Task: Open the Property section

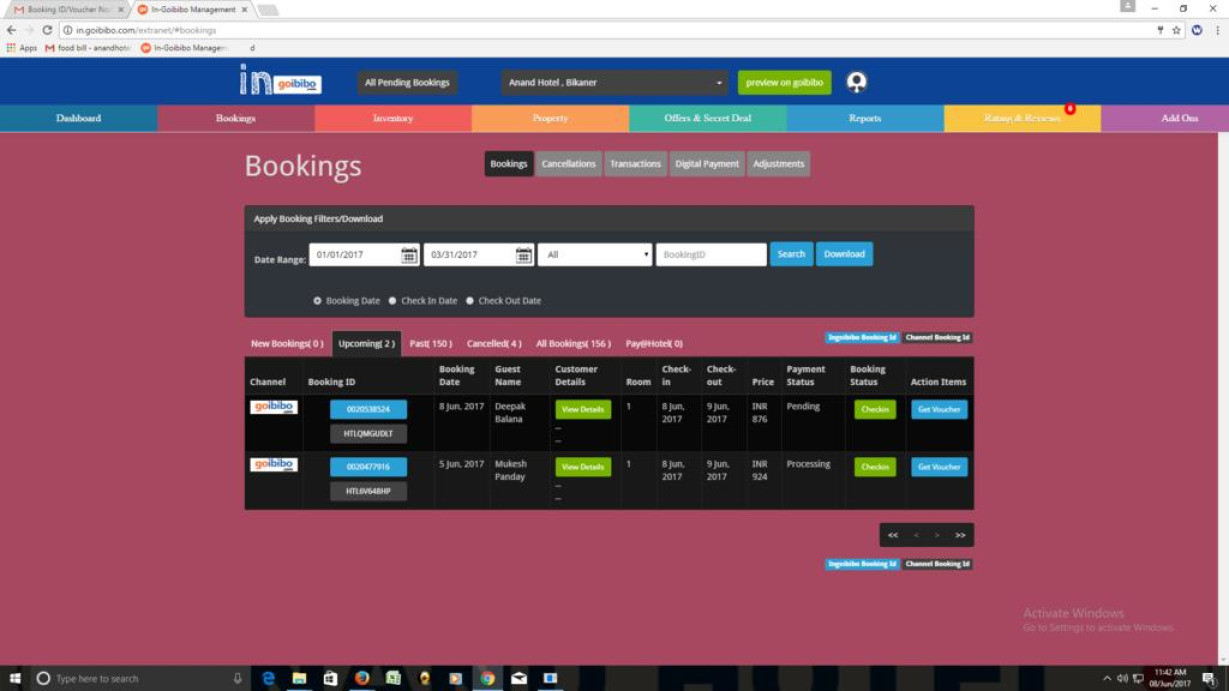Action: [550, 118]
